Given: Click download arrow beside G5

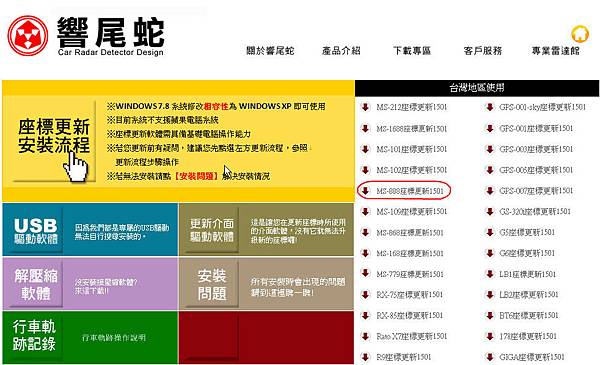Looking at the screenshot, I should click(489, 232).
